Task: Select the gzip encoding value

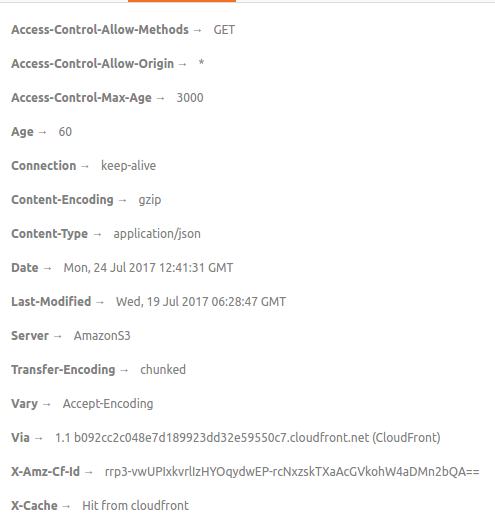Action: 150,200
